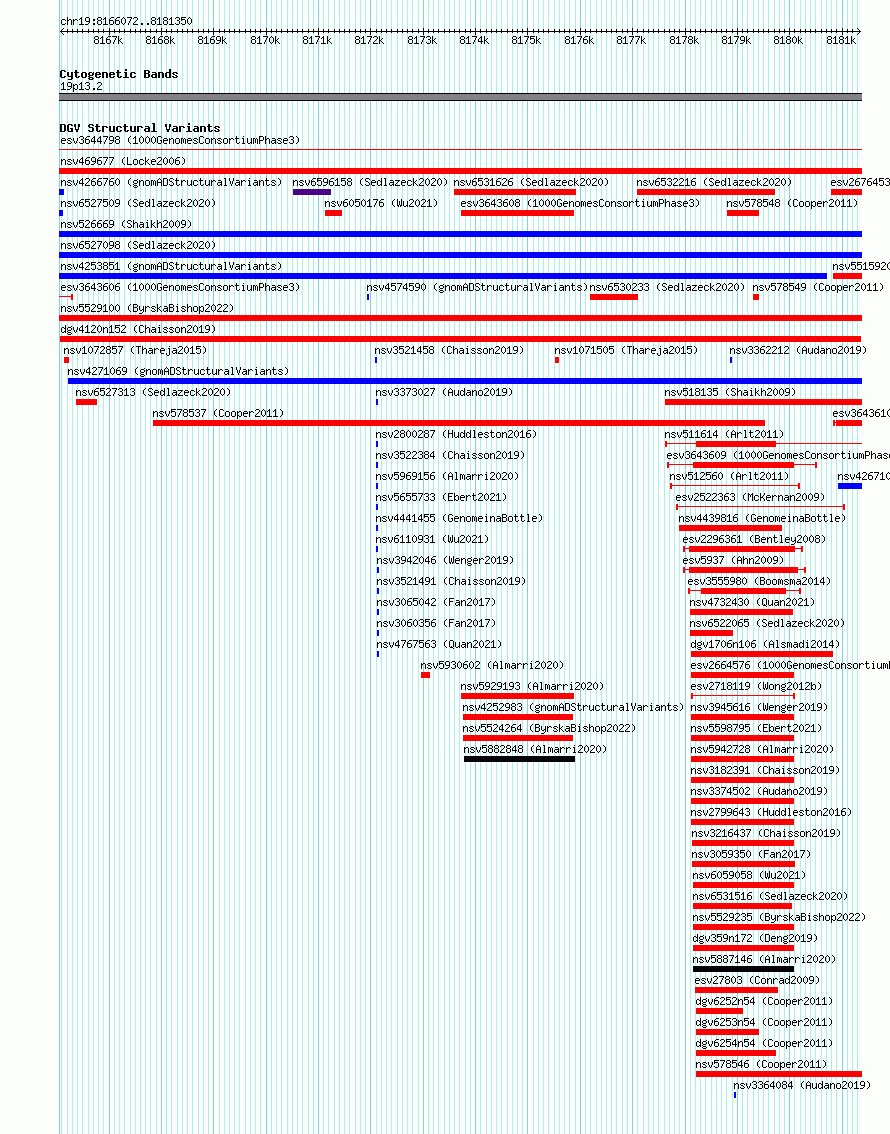Click nsv1071505 (Thareja2015) label

tap(626, 350)
